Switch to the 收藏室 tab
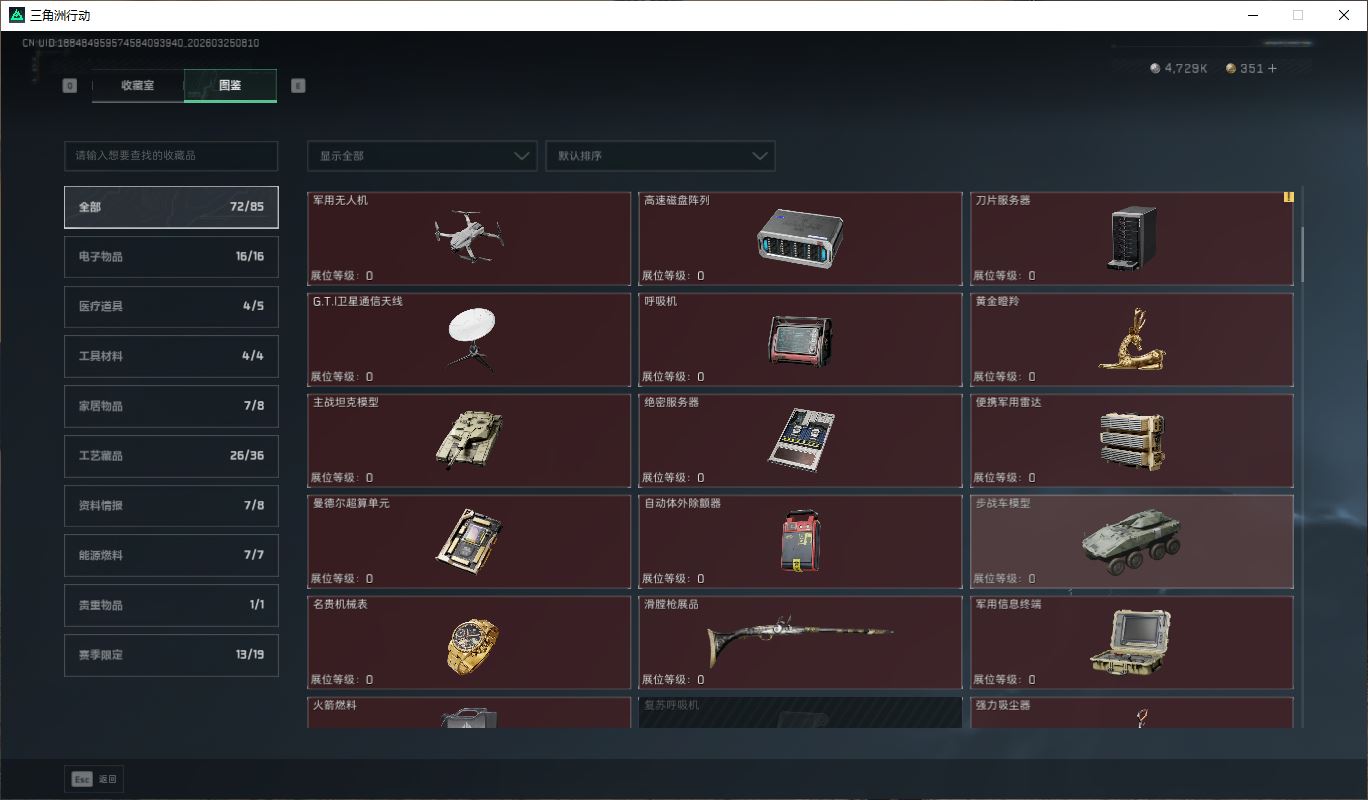The image size is (1368, 800). 138,86
